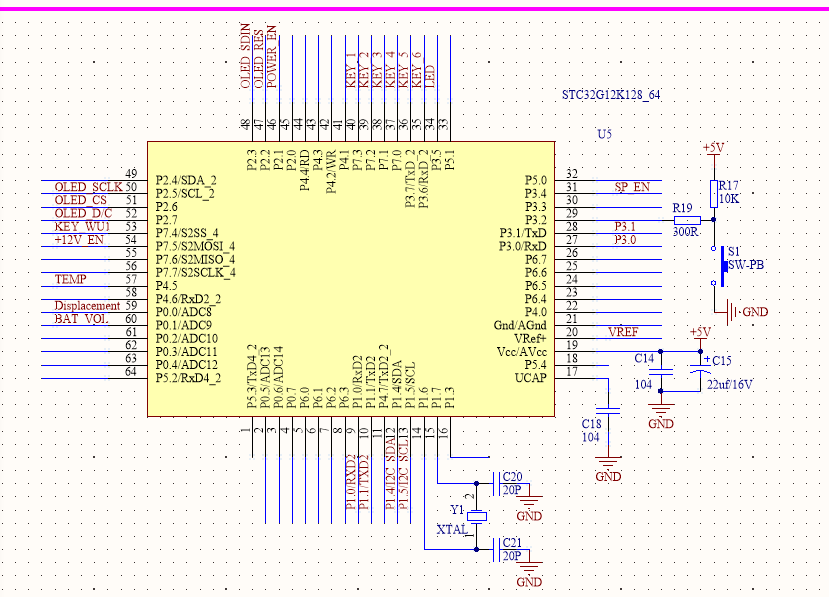Screen dimensions: 829x597
Task: Select the vertical P1.1/TXD2 net label
Action: click(x=364, y=482)
